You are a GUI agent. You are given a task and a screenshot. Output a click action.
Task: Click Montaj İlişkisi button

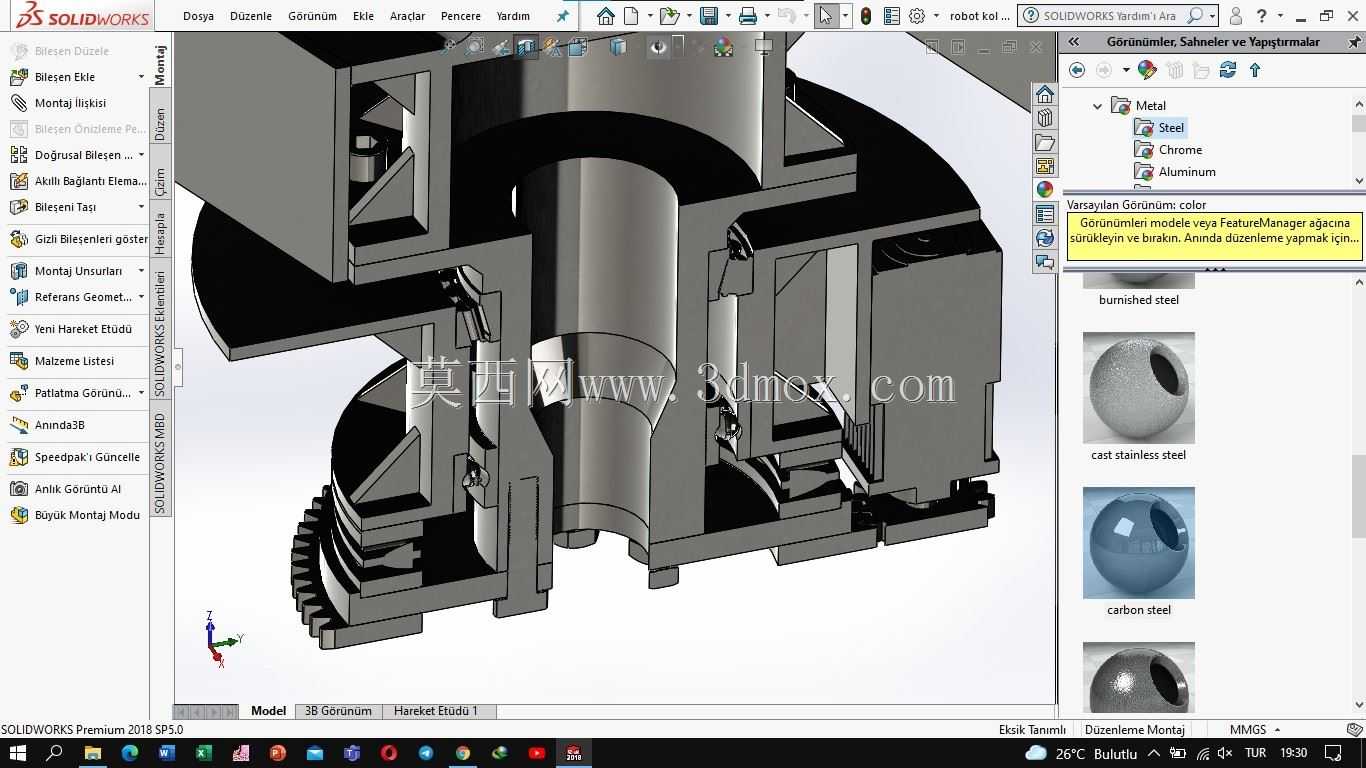pos(58,103)
